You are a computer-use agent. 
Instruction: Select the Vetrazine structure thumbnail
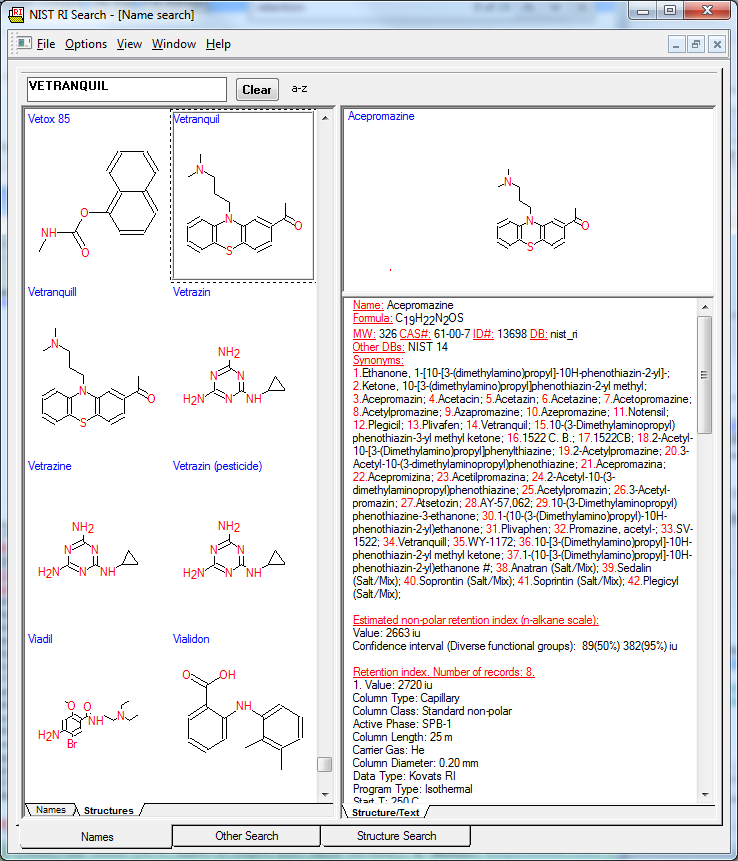[x=97, y=543]
